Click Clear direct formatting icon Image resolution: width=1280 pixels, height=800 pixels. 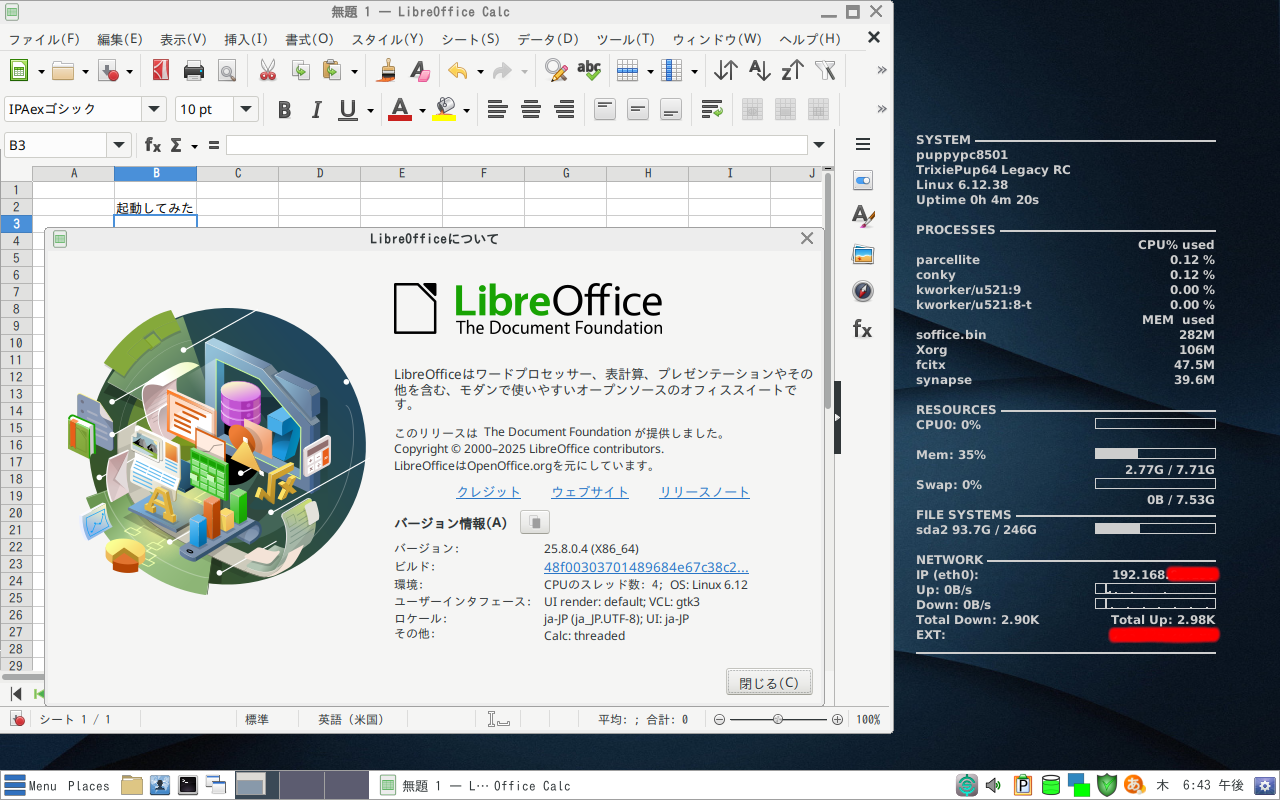pyautogui.click(x=420, y=70)
